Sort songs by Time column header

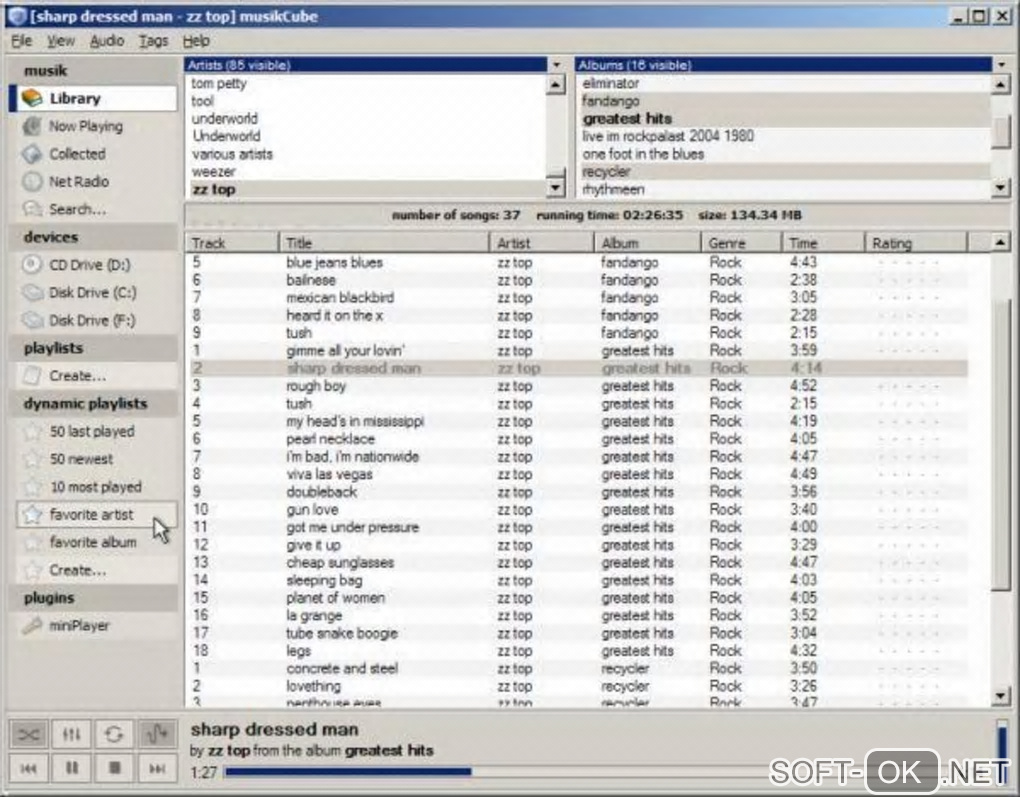click(x=823, y=243)
